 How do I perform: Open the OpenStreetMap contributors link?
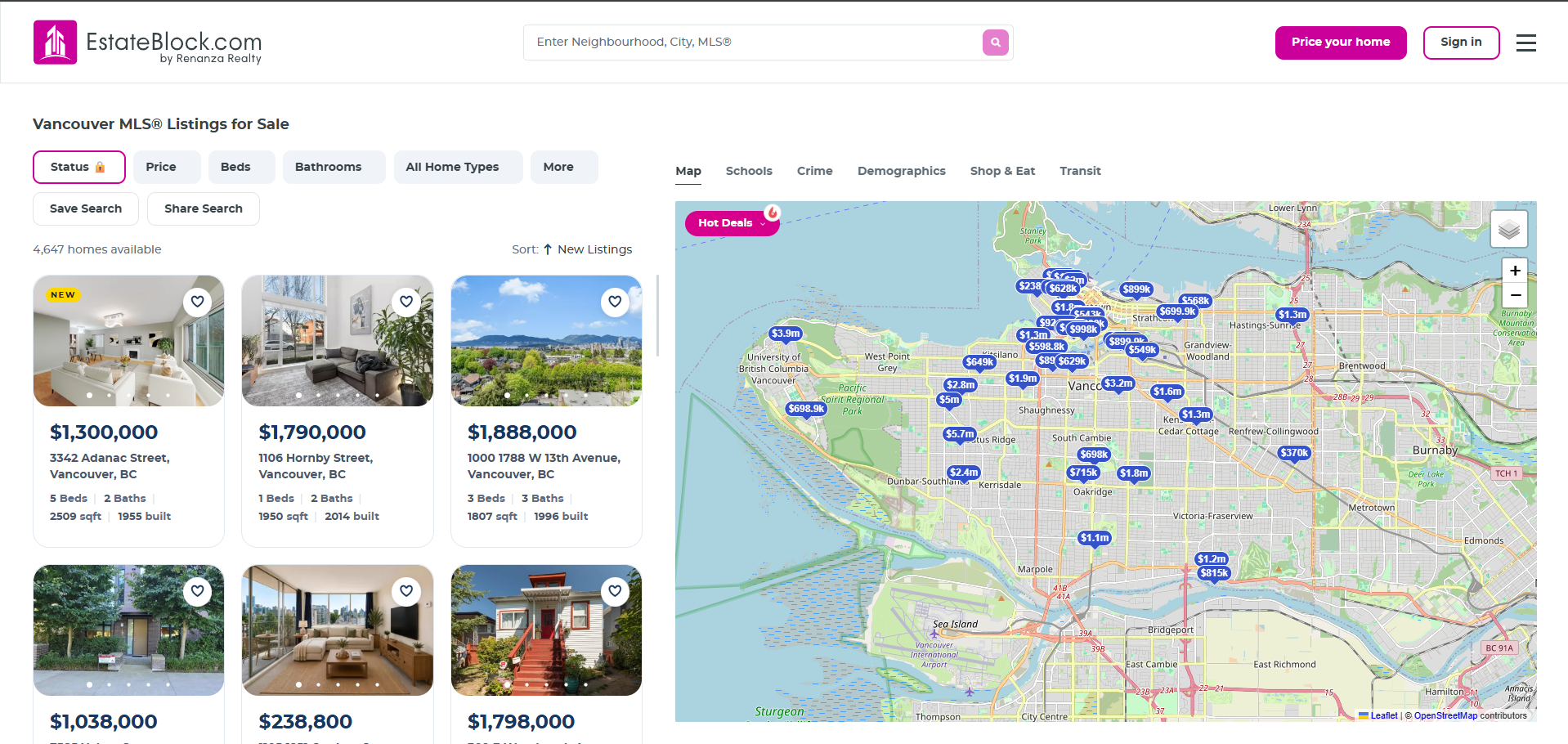(x=1445, y=715)
